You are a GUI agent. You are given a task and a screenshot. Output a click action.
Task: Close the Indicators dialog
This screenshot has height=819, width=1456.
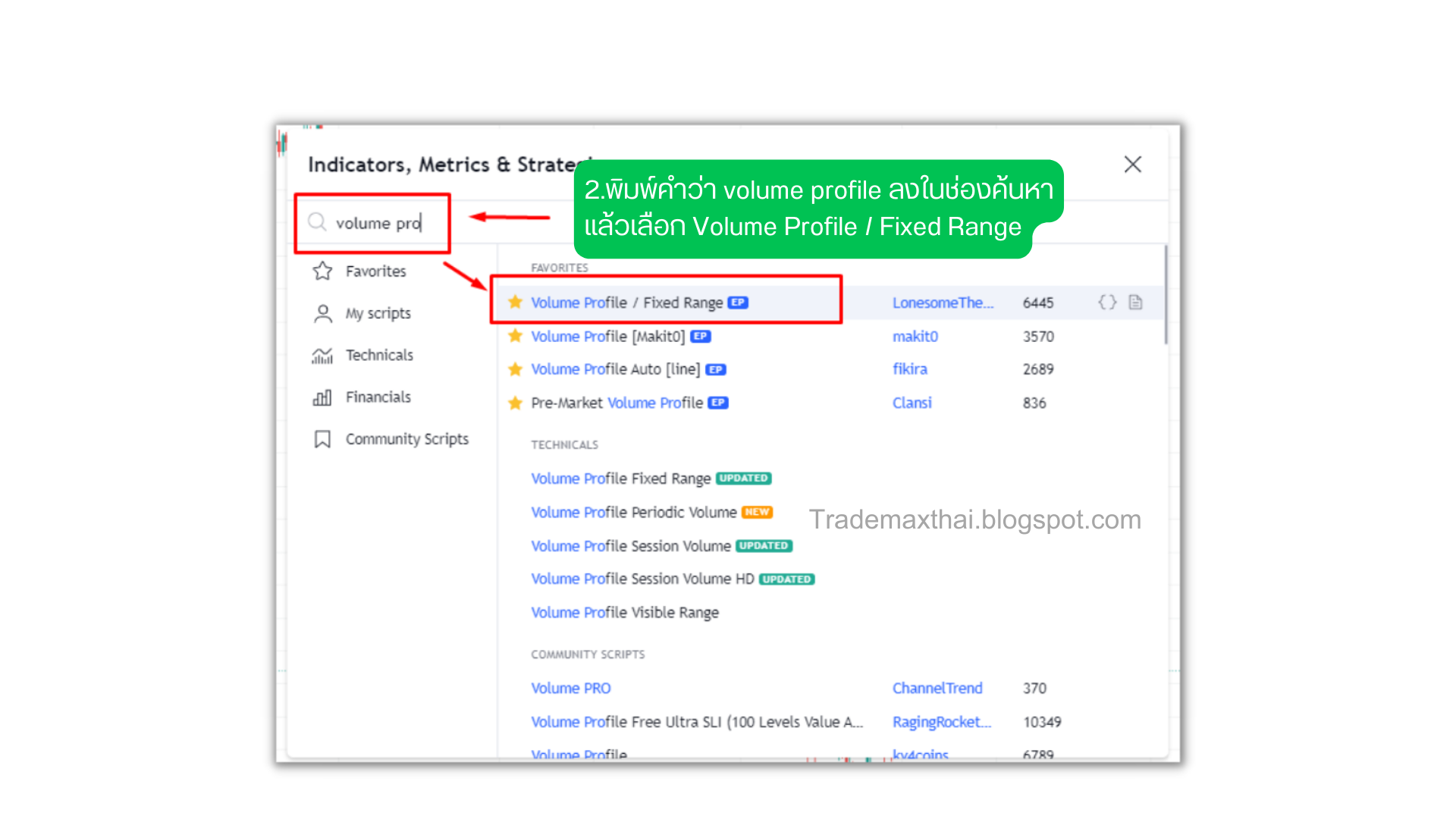[1132, 165]
